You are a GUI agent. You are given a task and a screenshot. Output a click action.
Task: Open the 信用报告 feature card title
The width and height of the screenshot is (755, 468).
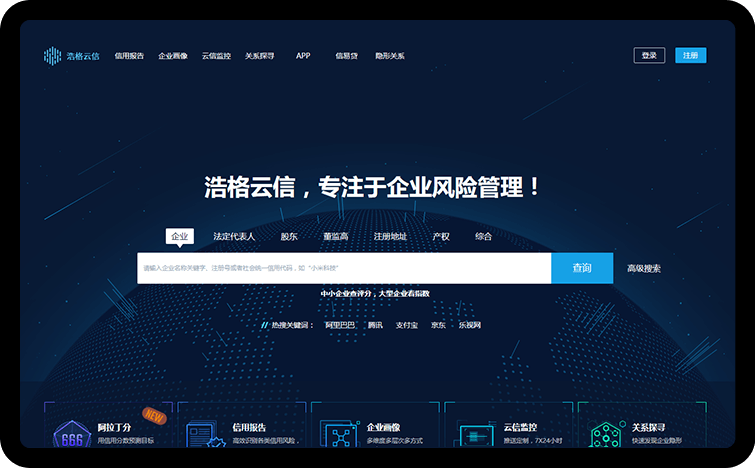249,428
